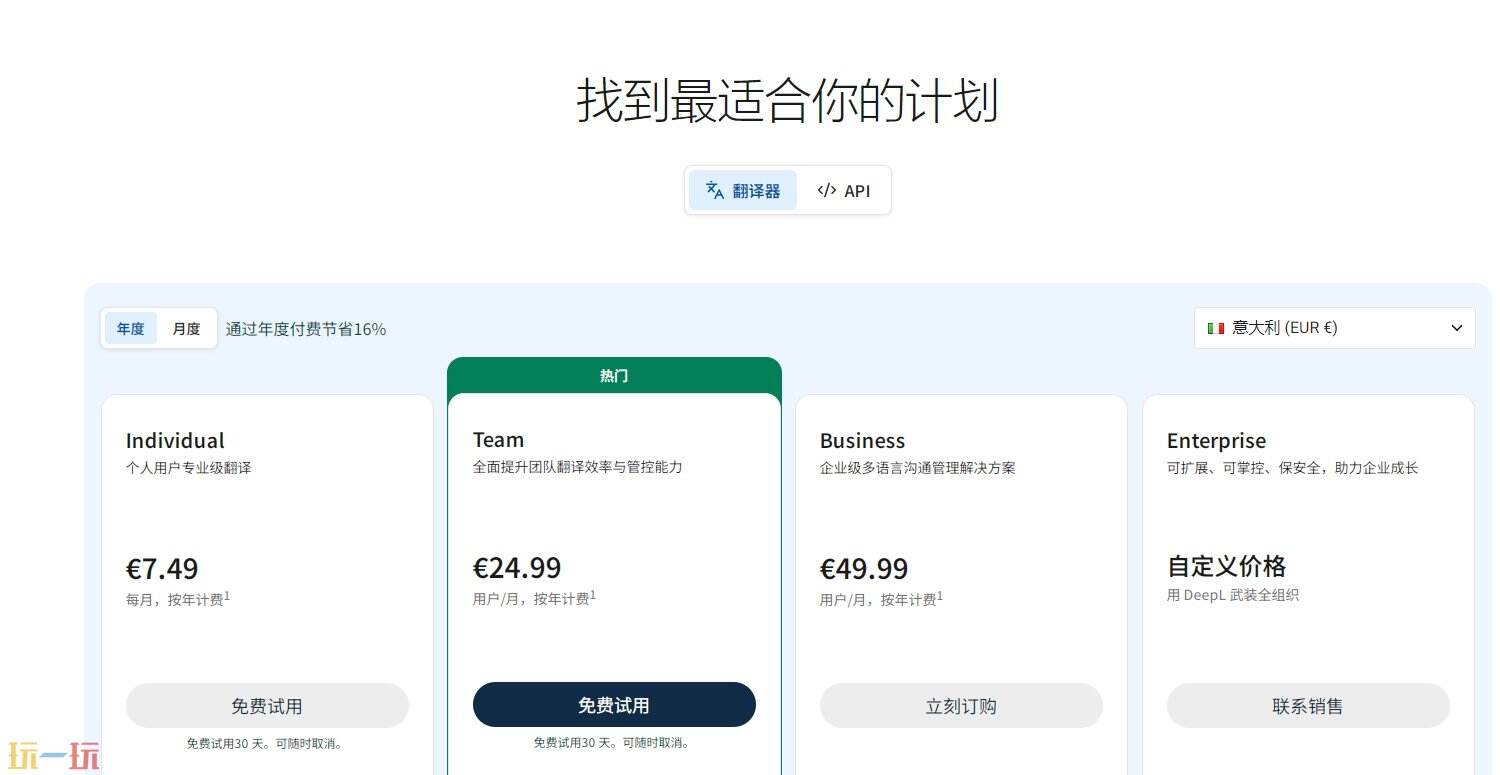Click 免费试用 on the Individual plan
Image resolution: width=1500 pixels, height=775 pixels.
(x=266, y=705)
